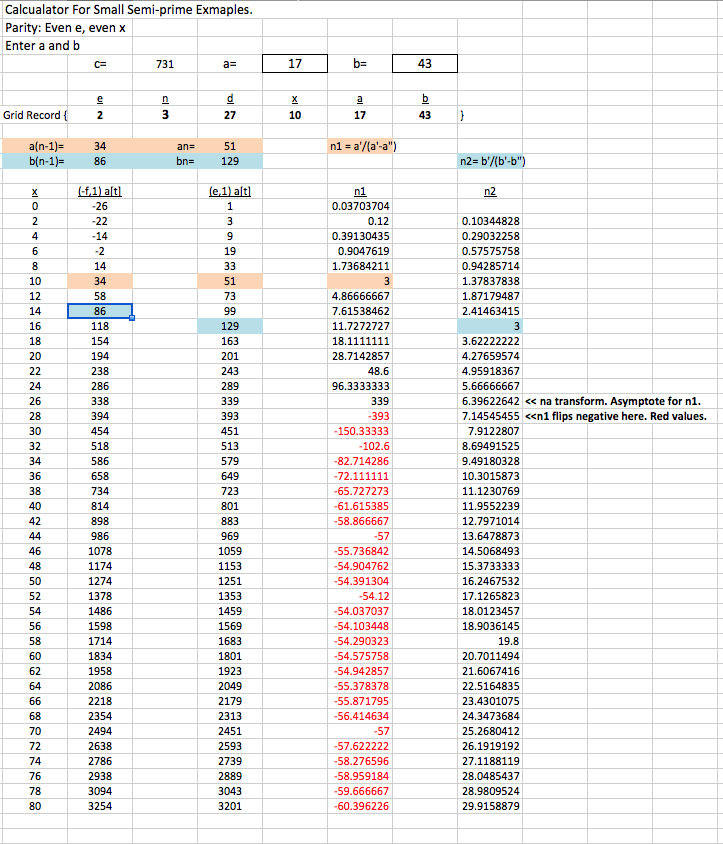
Task: Click the x column cell 80
Action: (35, 806)
